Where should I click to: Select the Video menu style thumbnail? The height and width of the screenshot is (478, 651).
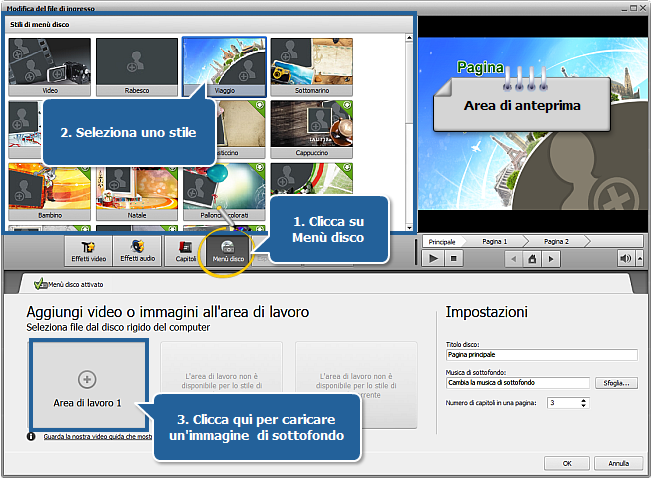pyautogui.click(x=49, y=67)
